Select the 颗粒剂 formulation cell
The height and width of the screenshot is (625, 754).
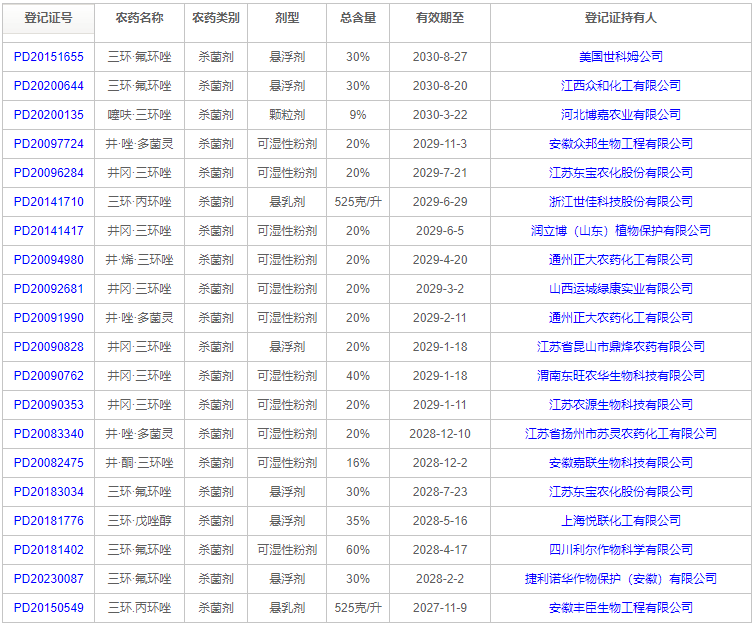[x=287, y=115]
